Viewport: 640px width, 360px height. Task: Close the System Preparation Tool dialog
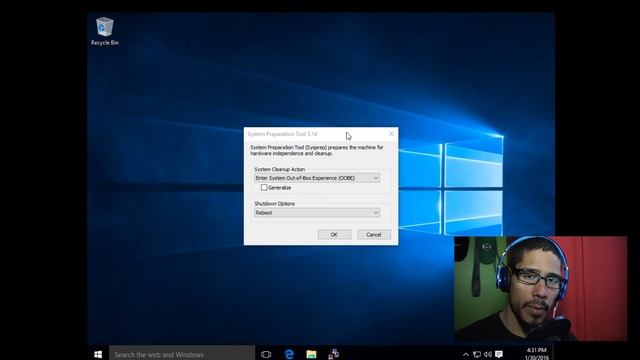coord(391,133)
